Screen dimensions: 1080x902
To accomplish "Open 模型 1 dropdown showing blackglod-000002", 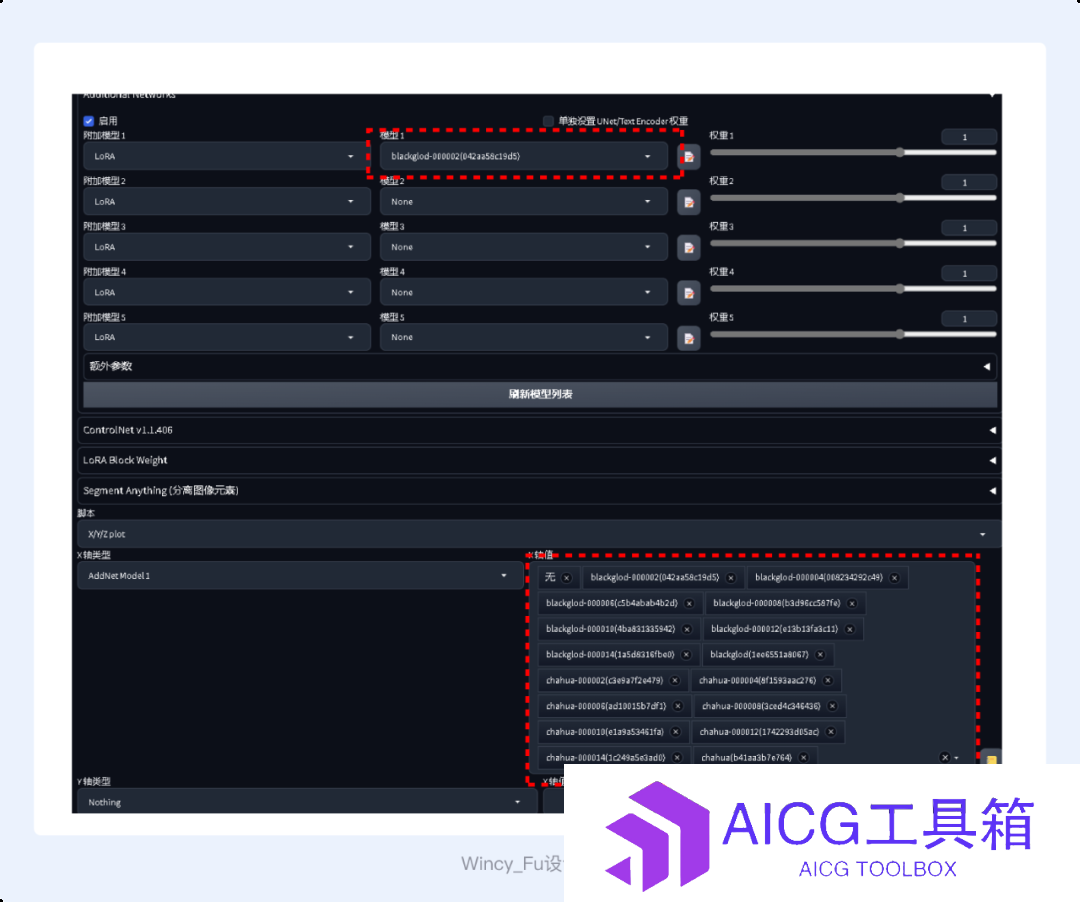I will pyautogui.click(x=523, y=157).
